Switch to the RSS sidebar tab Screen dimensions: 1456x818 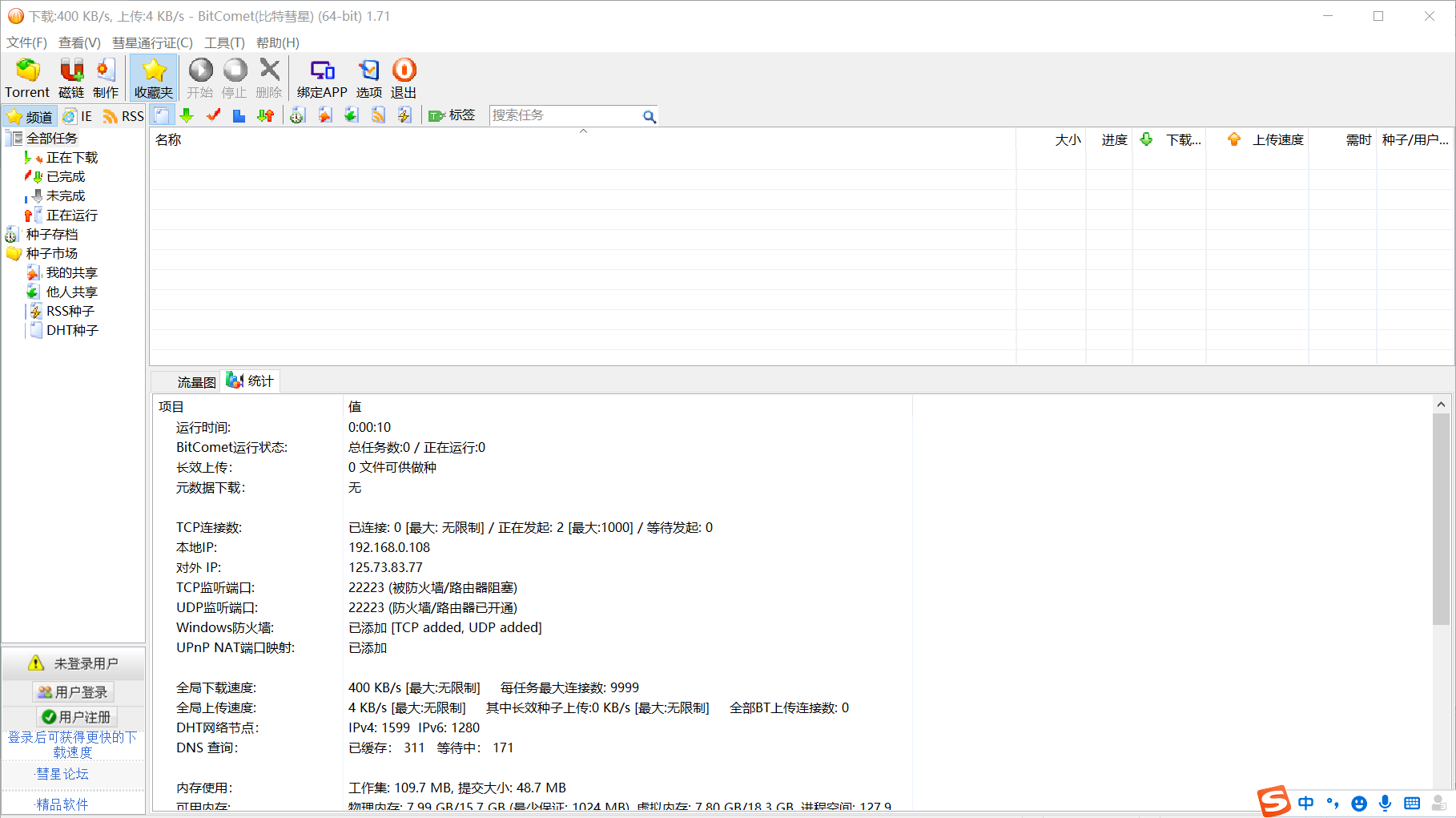(123, 116)
